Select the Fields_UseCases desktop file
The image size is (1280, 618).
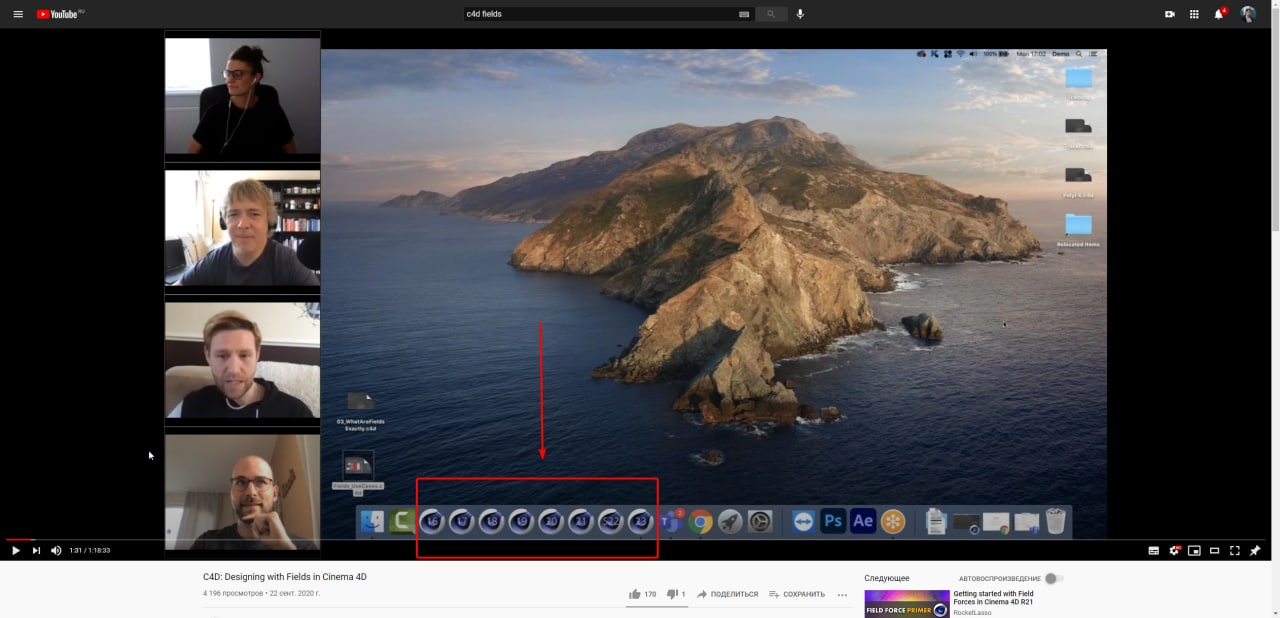coord(358,471)
